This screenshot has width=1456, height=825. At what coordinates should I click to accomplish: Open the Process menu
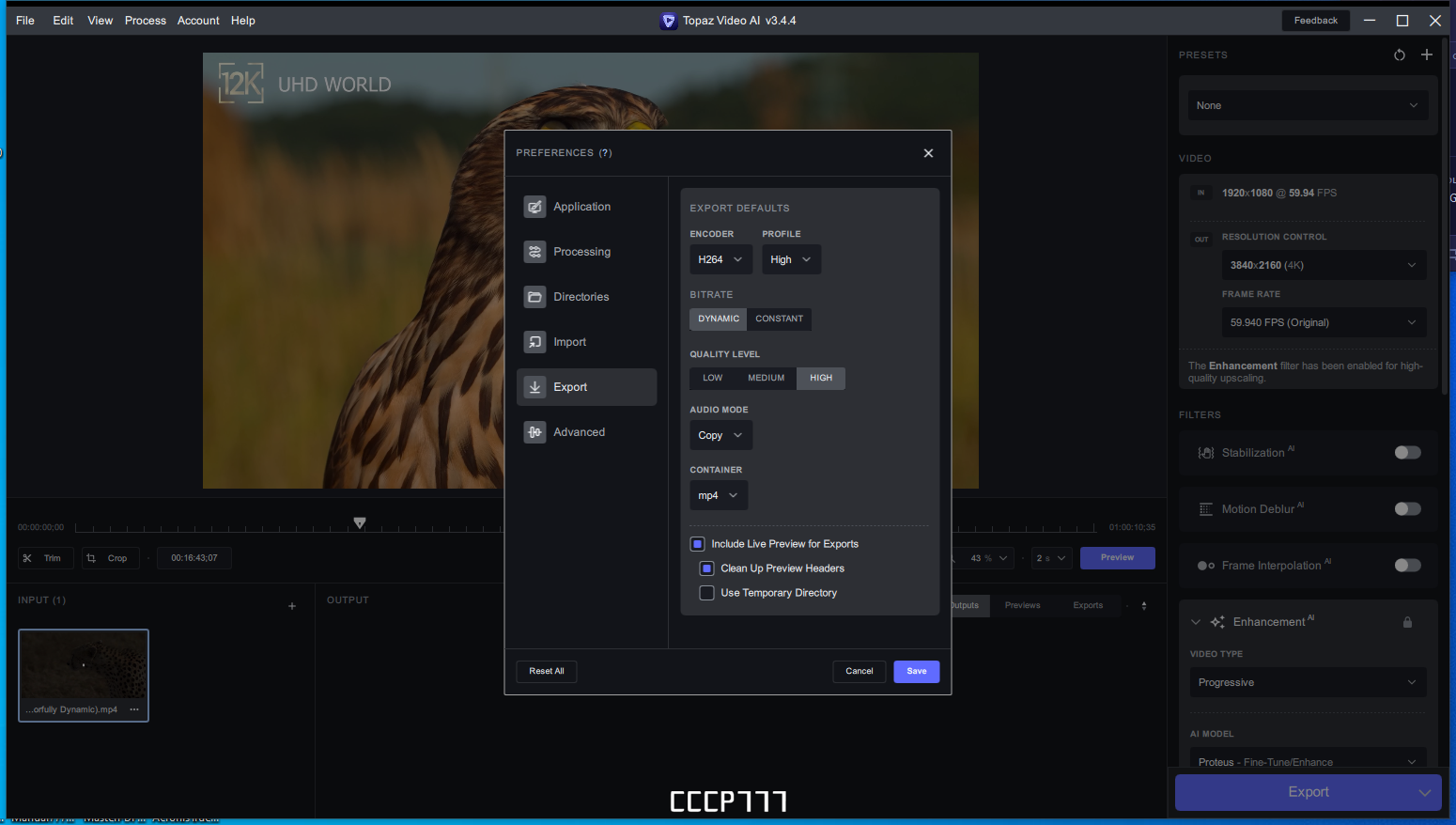click(x=146, y=21)
